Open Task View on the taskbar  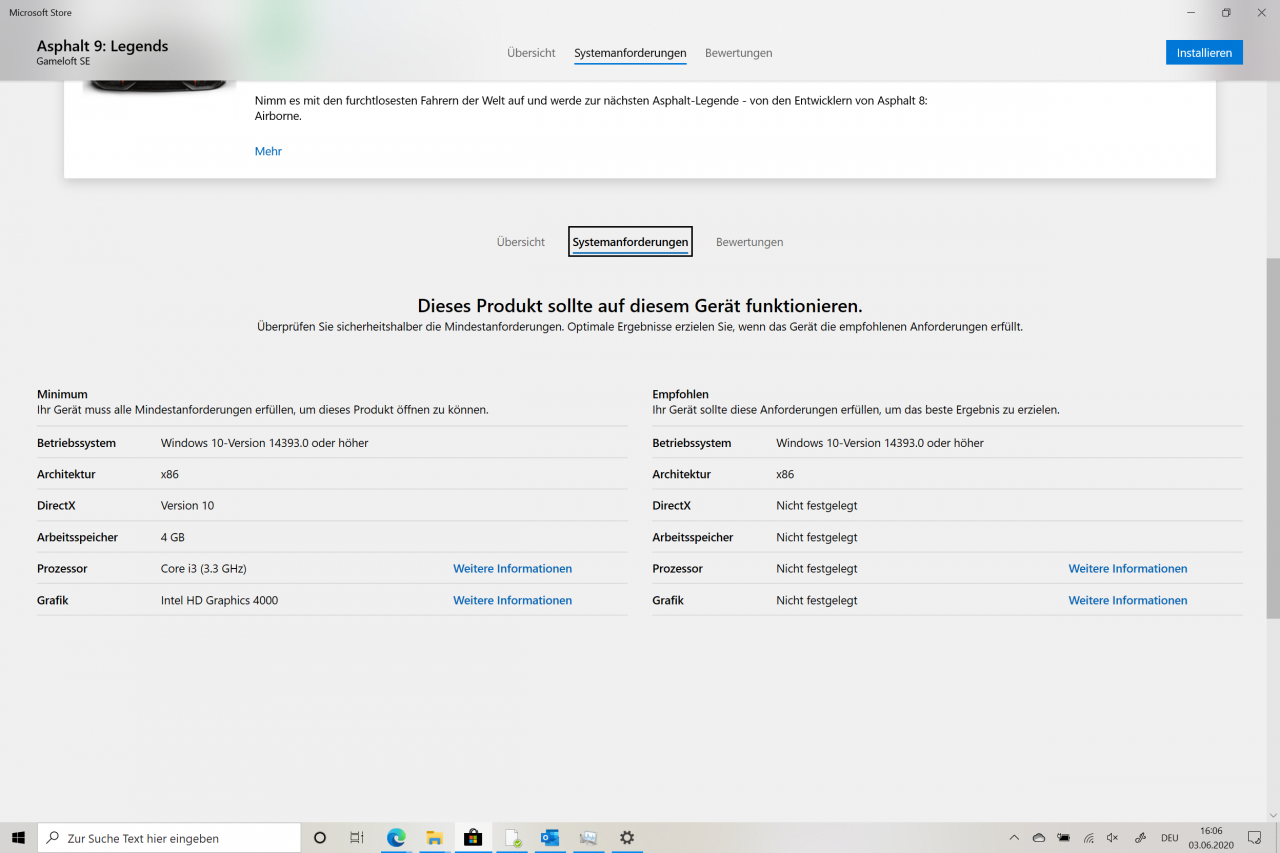[x=357, y=838]
